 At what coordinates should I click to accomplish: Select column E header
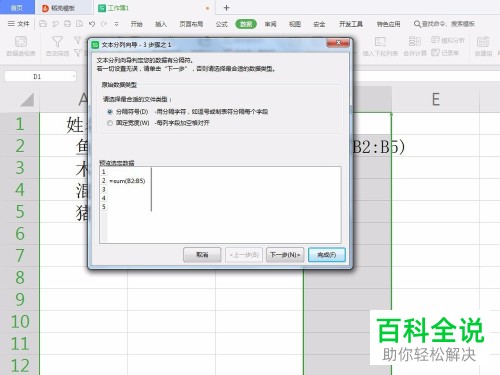pos(436,99)
